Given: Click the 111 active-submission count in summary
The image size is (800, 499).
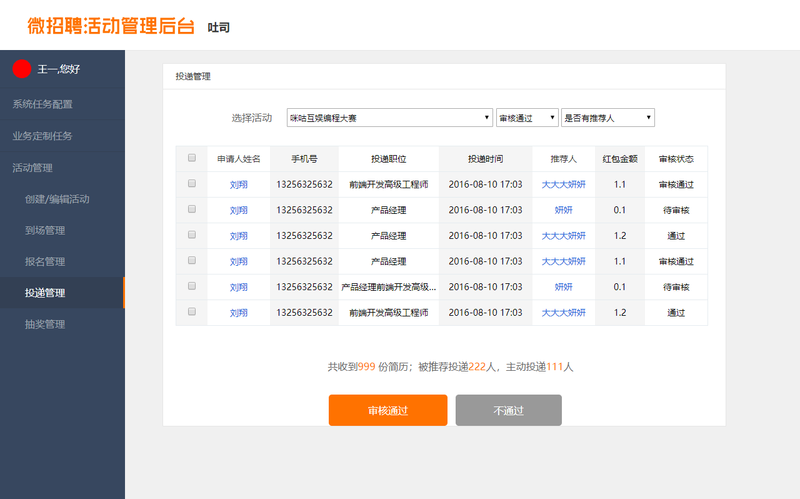Looking at the screenshot, I should pyautogui.click(x=555, y=367).
